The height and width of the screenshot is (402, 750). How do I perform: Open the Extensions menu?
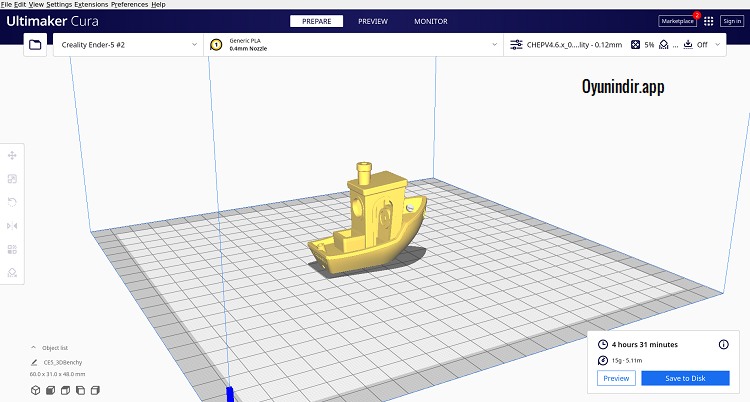coord(91,4)
